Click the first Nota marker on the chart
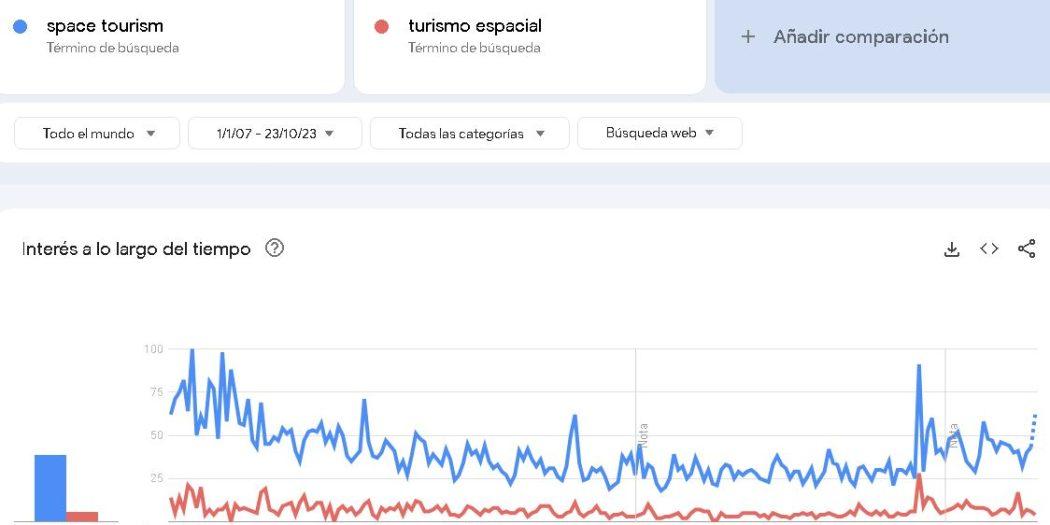Viewport: 1050px width, 525px height. pos(643,435)
